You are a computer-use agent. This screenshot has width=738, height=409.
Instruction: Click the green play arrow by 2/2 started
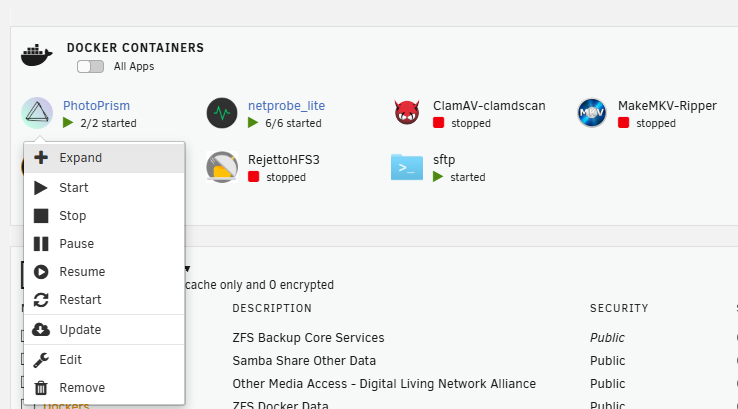click(68, 123)
